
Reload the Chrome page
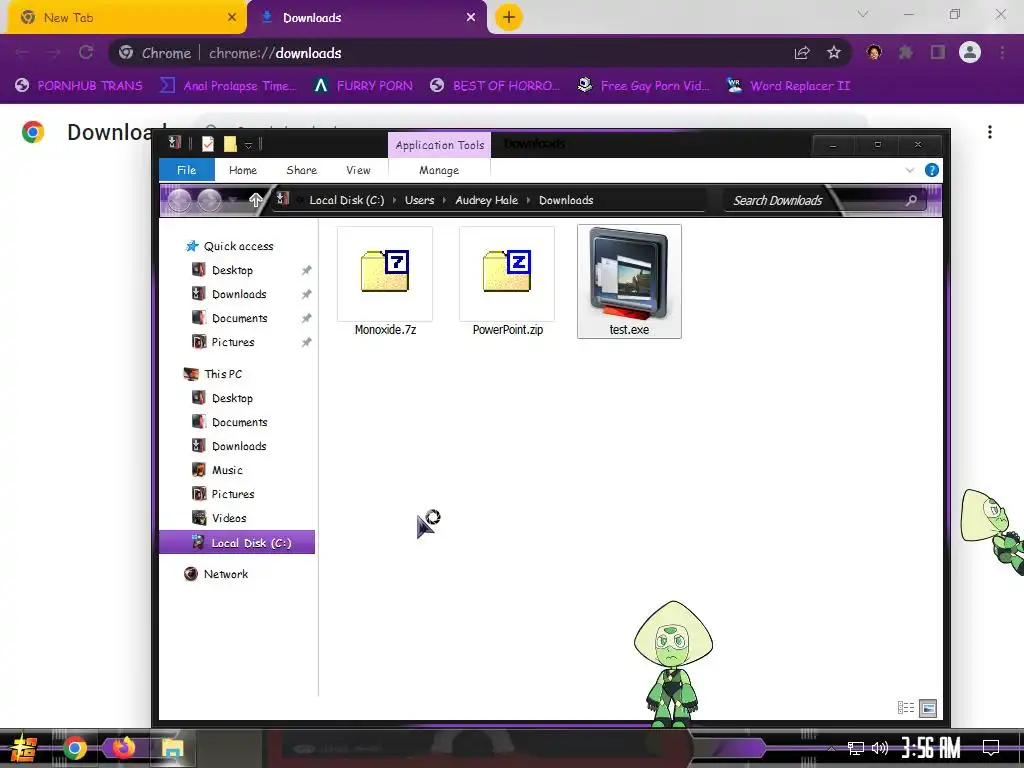point(86,52)
